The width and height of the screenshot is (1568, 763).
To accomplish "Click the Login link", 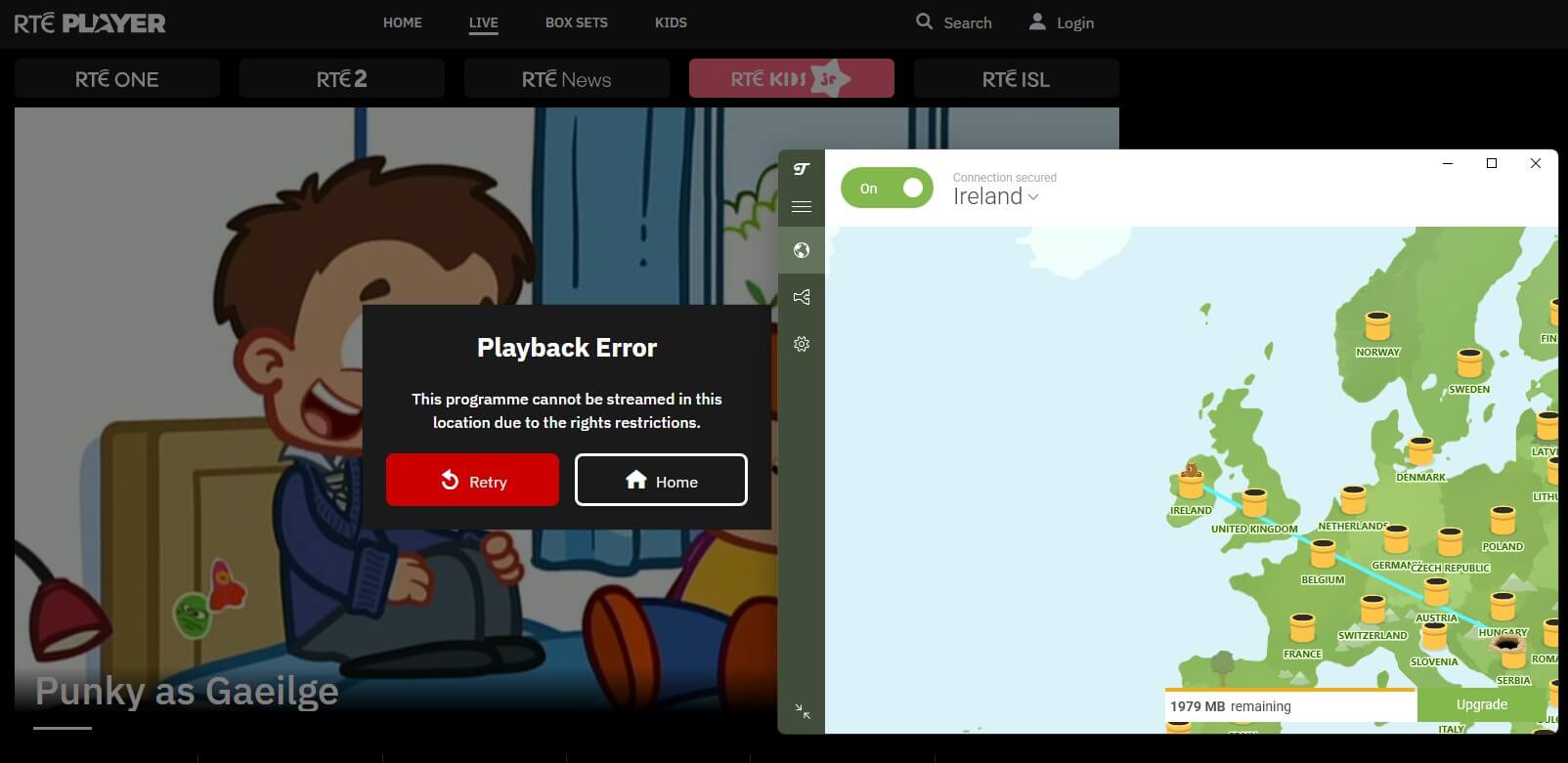I will pyautogui.click(x=1075, y=22).
